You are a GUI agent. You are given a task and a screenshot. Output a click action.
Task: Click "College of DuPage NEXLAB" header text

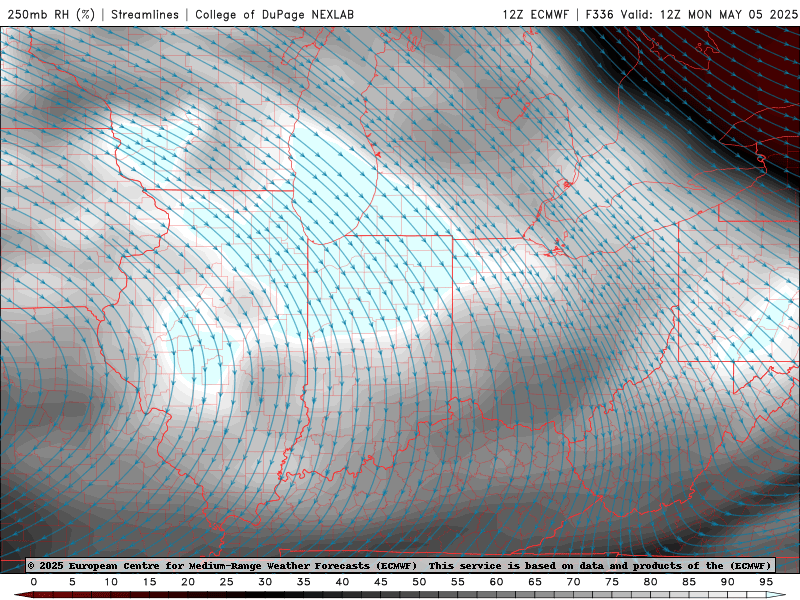click(274, 14)
